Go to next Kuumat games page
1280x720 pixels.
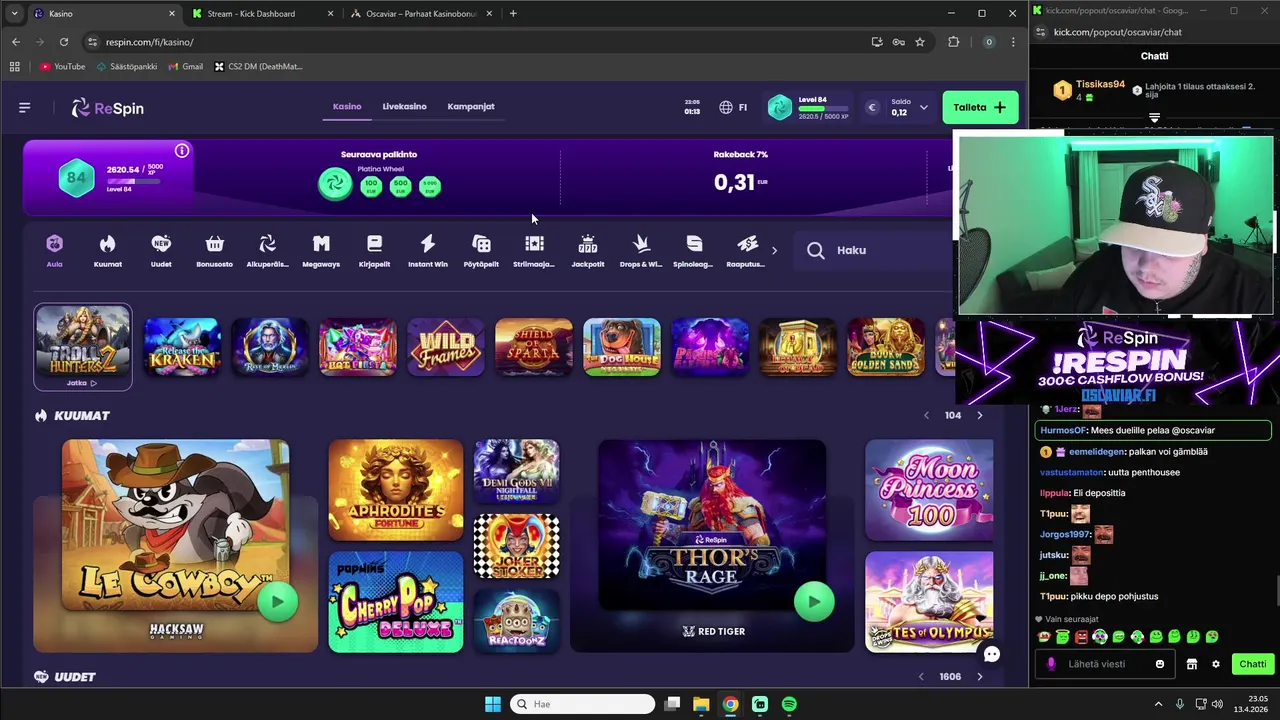pos(980,415)
